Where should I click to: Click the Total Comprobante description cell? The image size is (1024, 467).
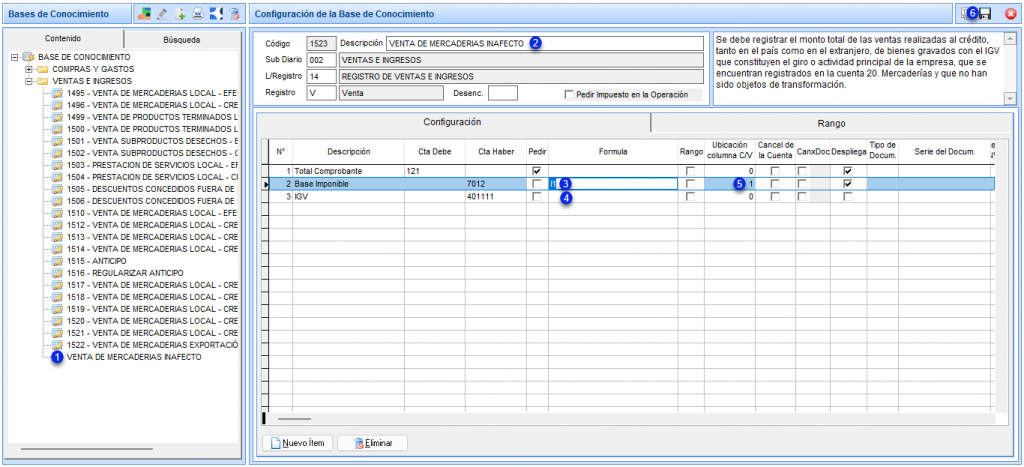[x=348, y=170]
